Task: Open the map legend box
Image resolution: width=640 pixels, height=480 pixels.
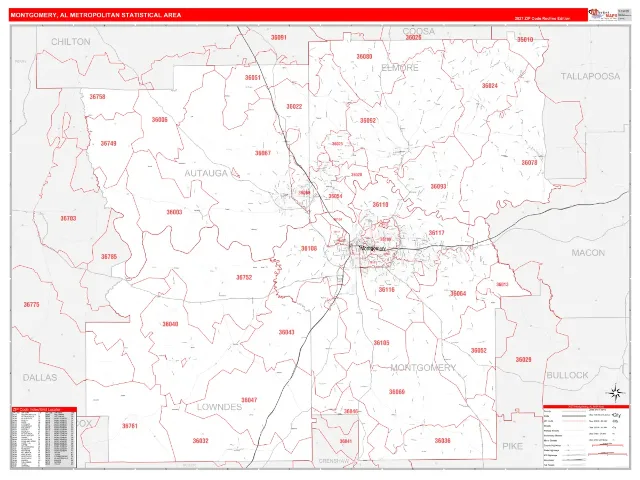Action: click(586, 436)
